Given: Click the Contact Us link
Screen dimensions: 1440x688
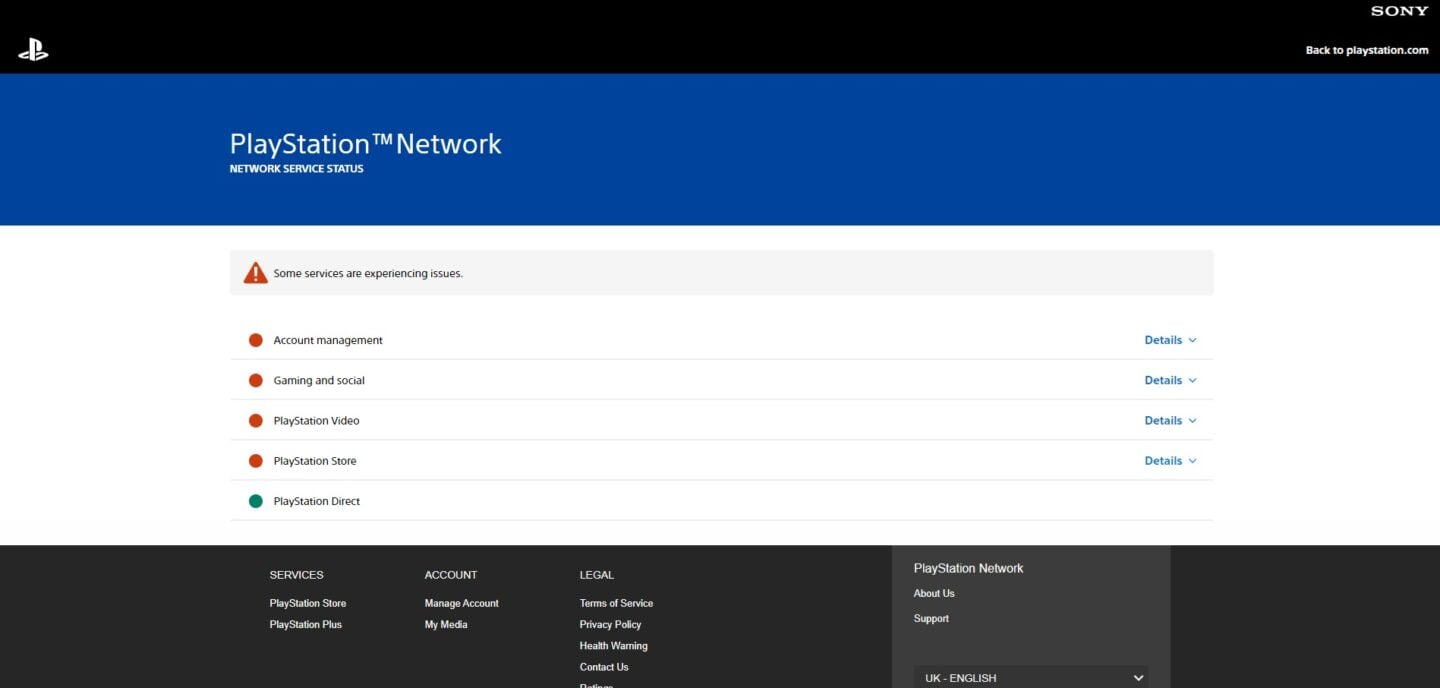Looking at the screenshot, I should 603,666.
